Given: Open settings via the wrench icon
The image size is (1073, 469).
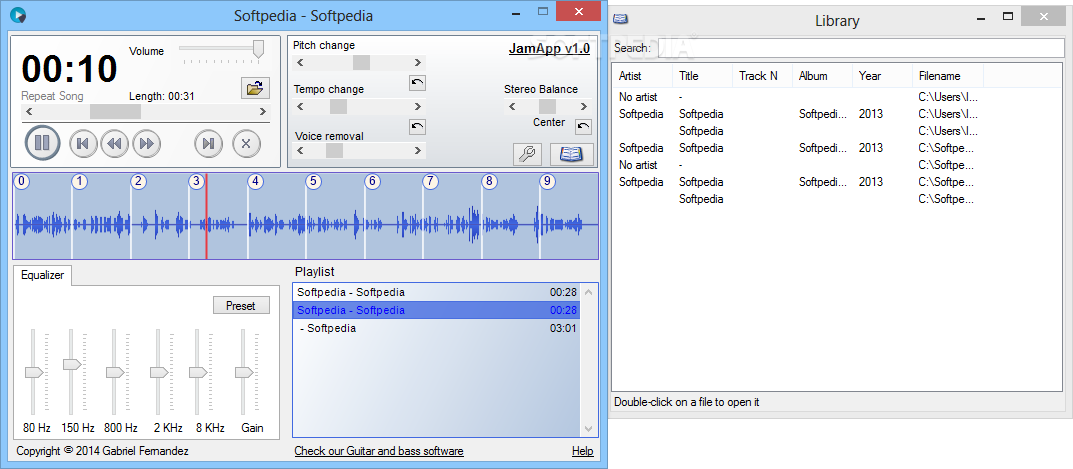Looking at the screenshot, I should coord(527,155).
